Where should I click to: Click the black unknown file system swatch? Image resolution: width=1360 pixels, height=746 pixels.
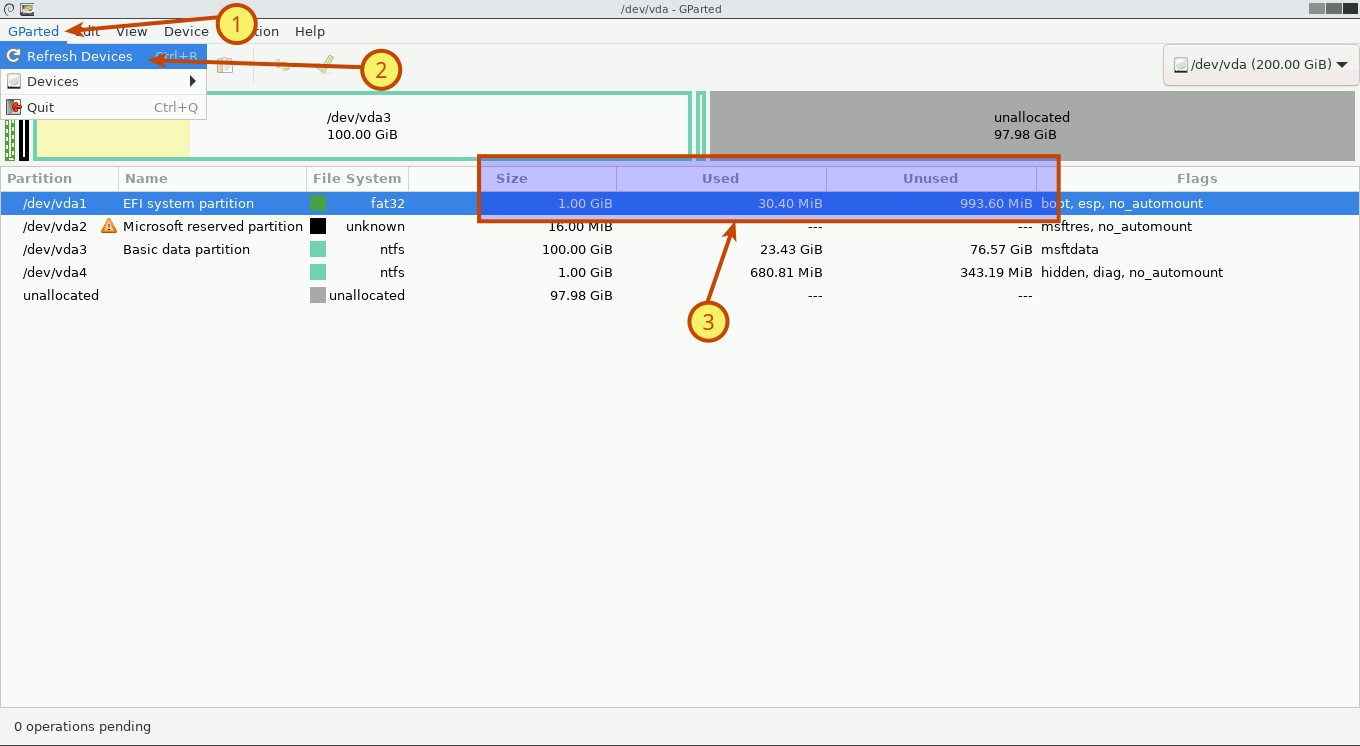[318, 226]
